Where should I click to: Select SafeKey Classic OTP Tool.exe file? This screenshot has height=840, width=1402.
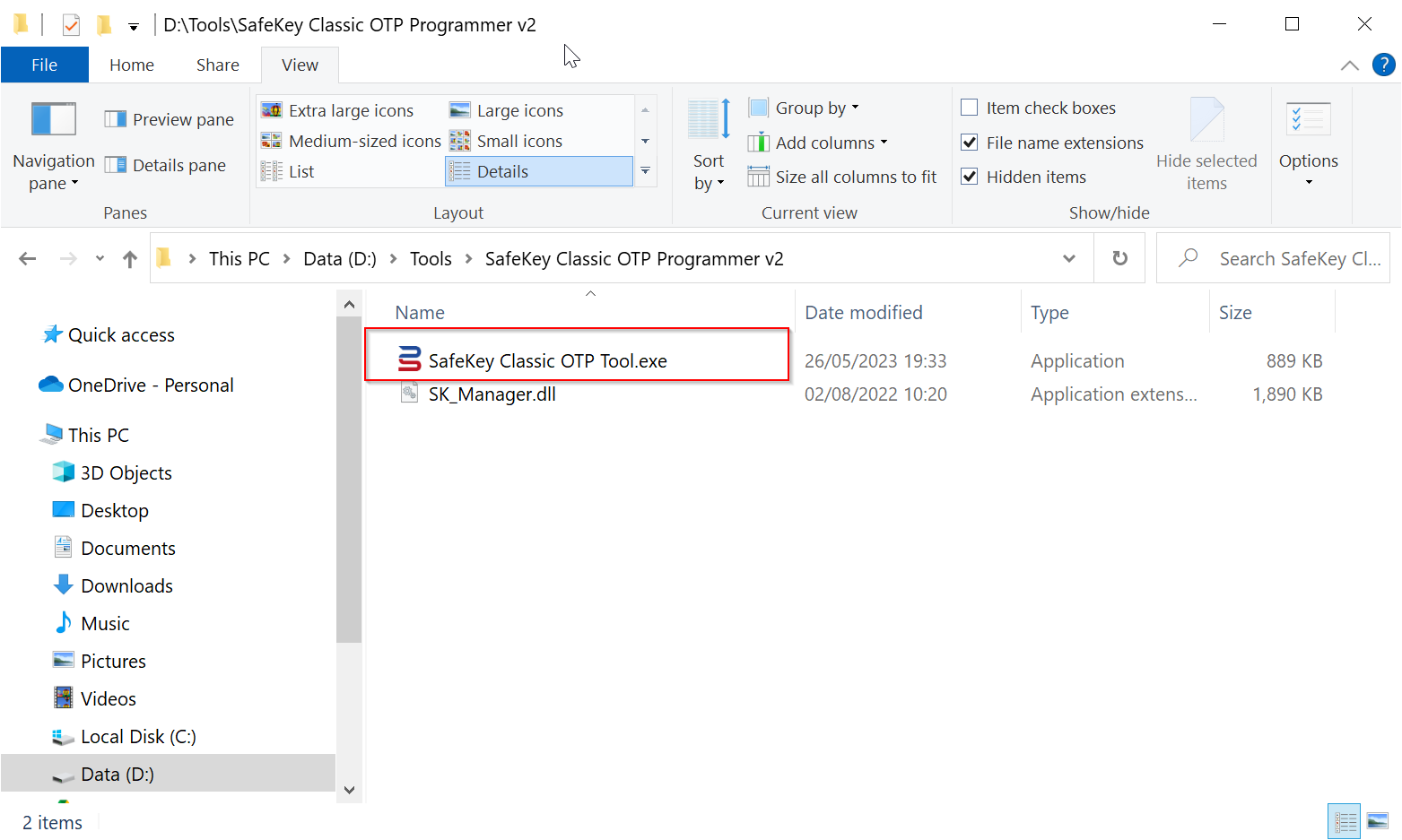pos(547,360)
